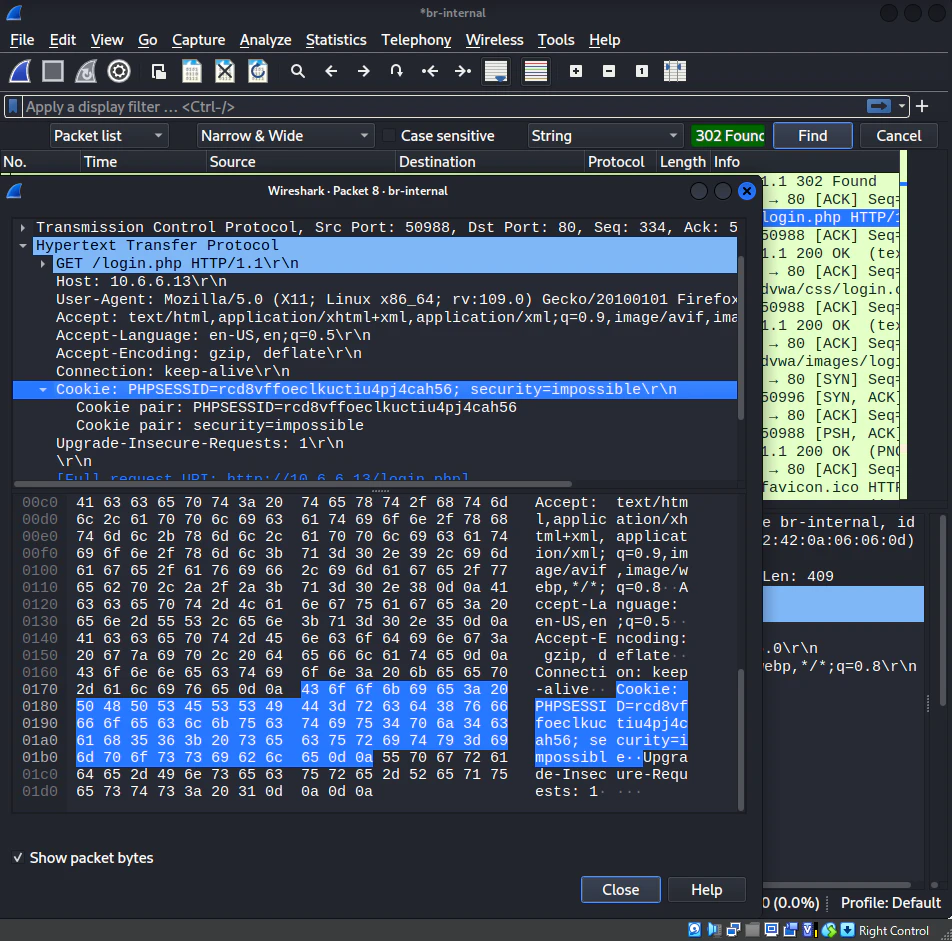Viewport: 952px width, 941px height.
Task: Reset text to normal size icon
Action: [x=642, y=72]
